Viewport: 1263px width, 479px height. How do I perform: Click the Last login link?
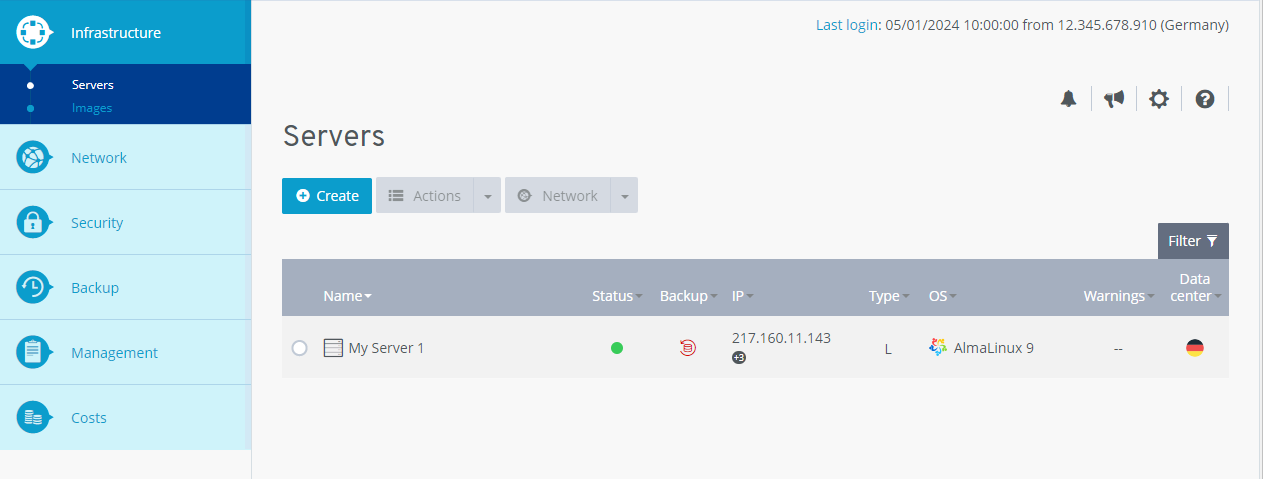[846, 25]
